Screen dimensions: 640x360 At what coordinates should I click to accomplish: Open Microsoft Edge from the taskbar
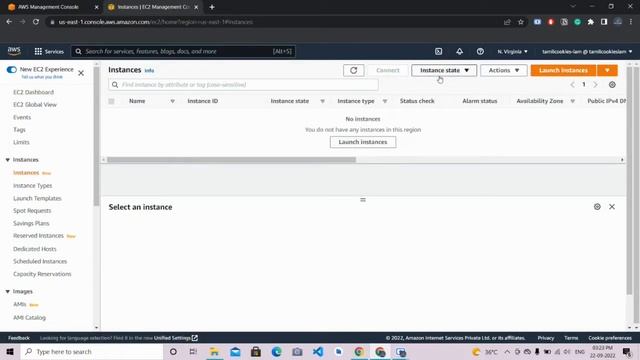coord(276,351)
